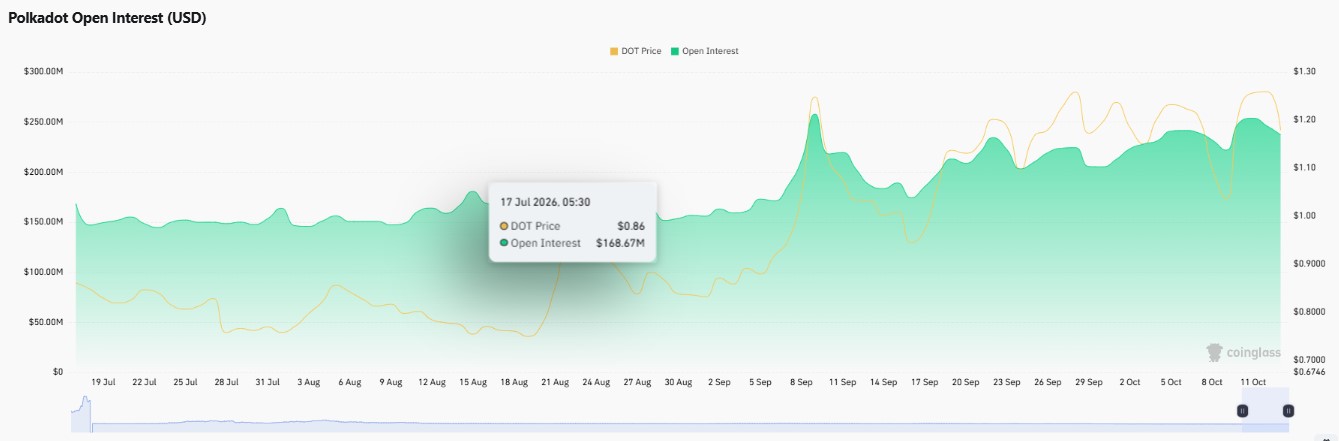Click the $1.10 price axis value
This screenshot has height=441, width=1339.
pos(1304,168)
